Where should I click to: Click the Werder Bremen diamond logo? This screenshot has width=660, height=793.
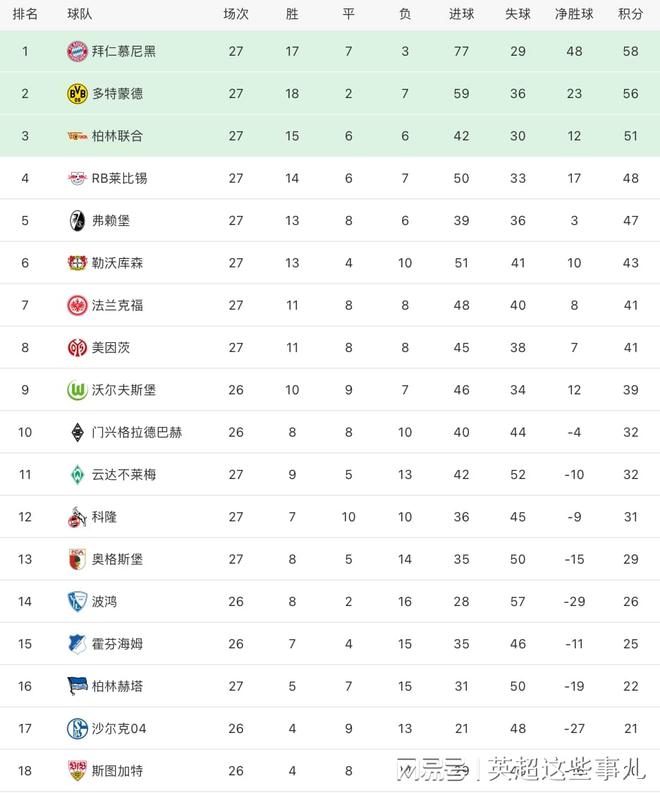point(76,474)
